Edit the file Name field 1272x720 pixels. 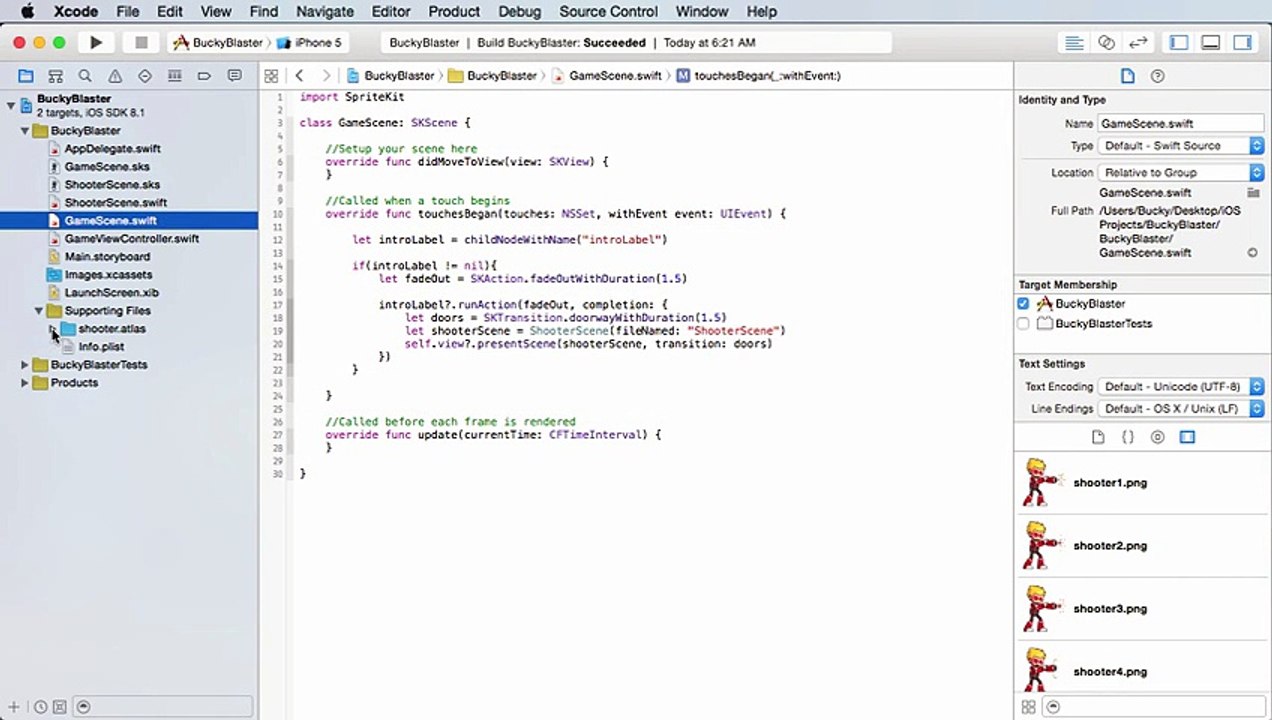[x=1181, y=124]
